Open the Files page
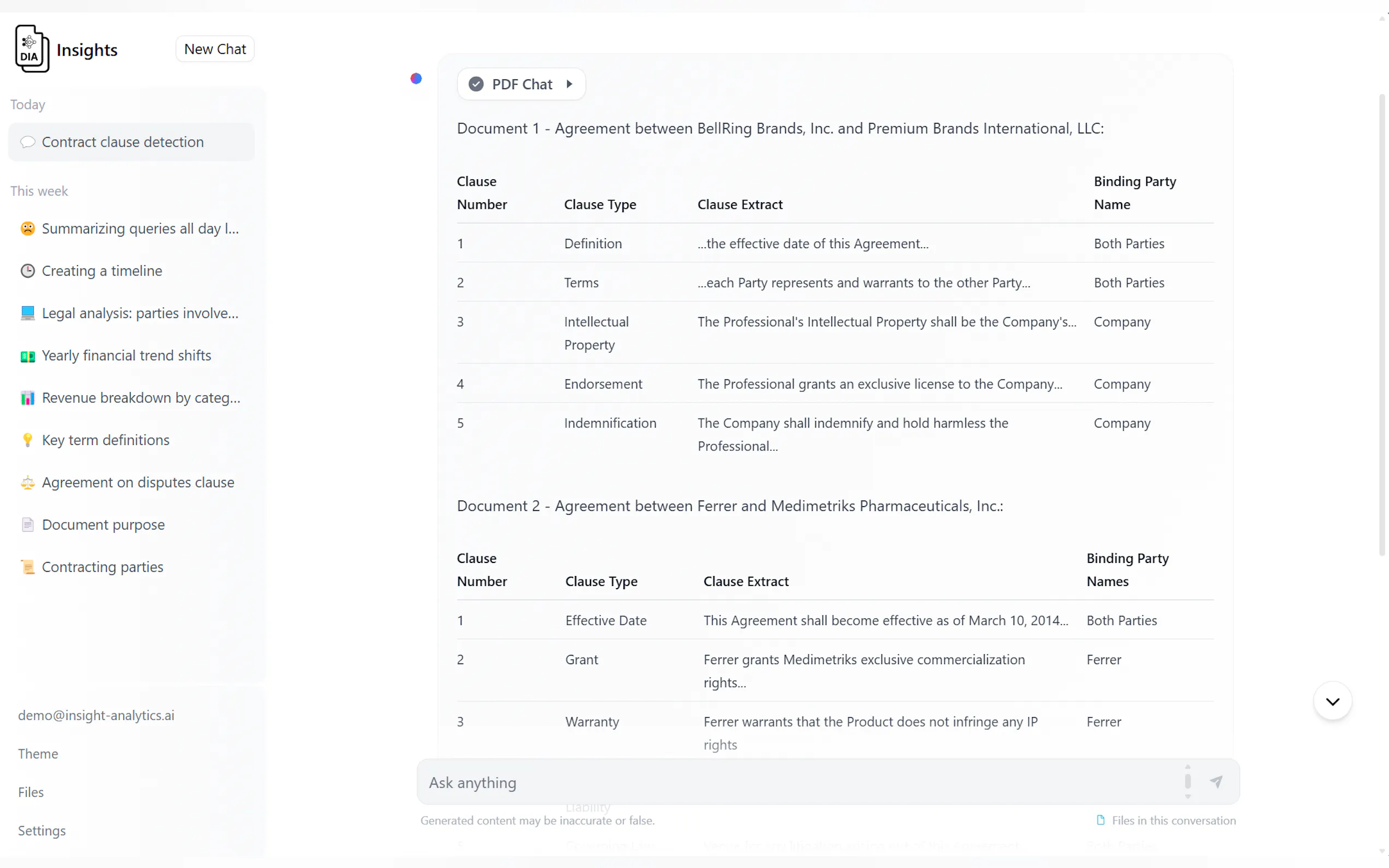 click(31, 791)
